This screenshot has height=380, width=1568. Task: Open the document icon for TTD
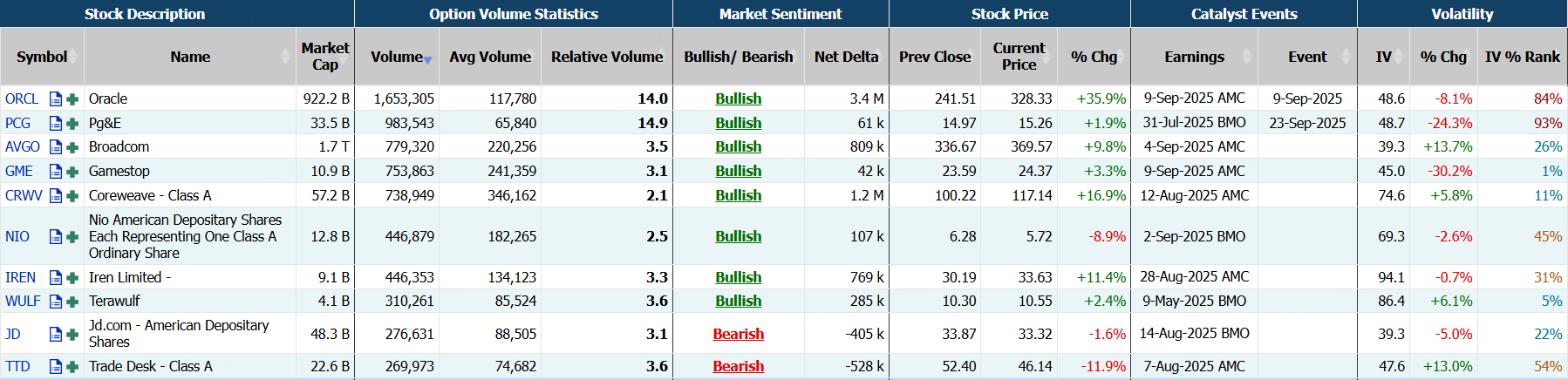click(x=56, y=367)
